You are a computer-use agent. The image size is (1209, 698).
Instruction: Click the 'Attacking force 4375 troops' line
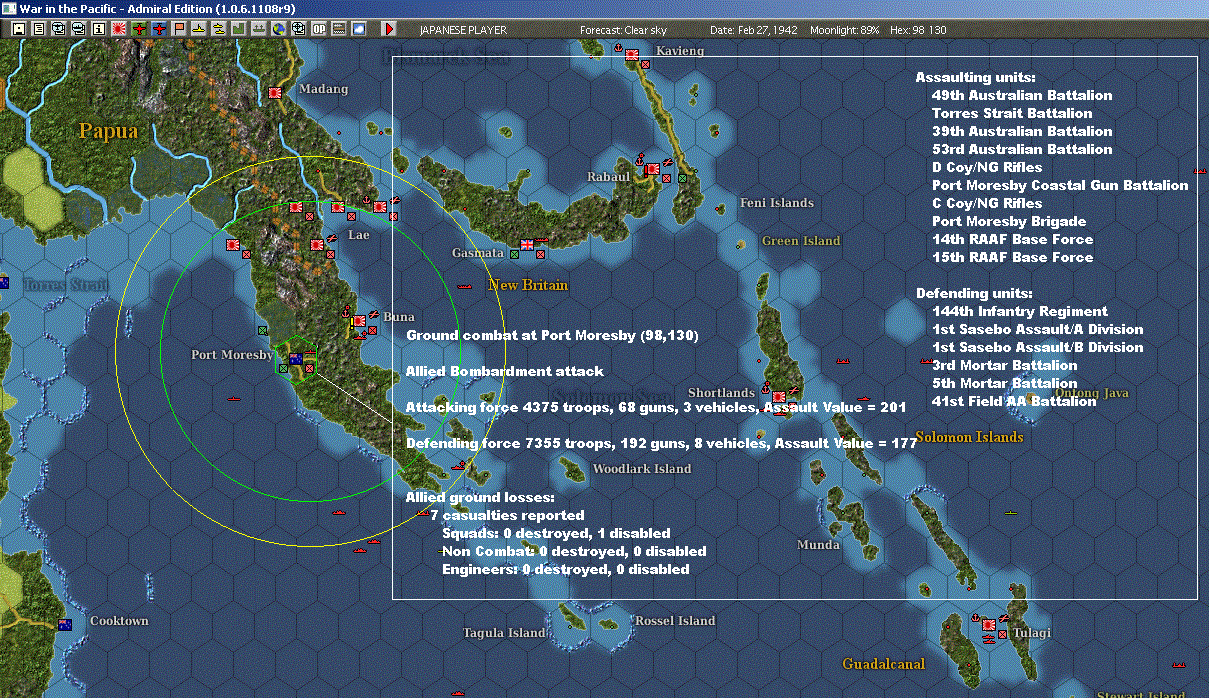(655, 407)
